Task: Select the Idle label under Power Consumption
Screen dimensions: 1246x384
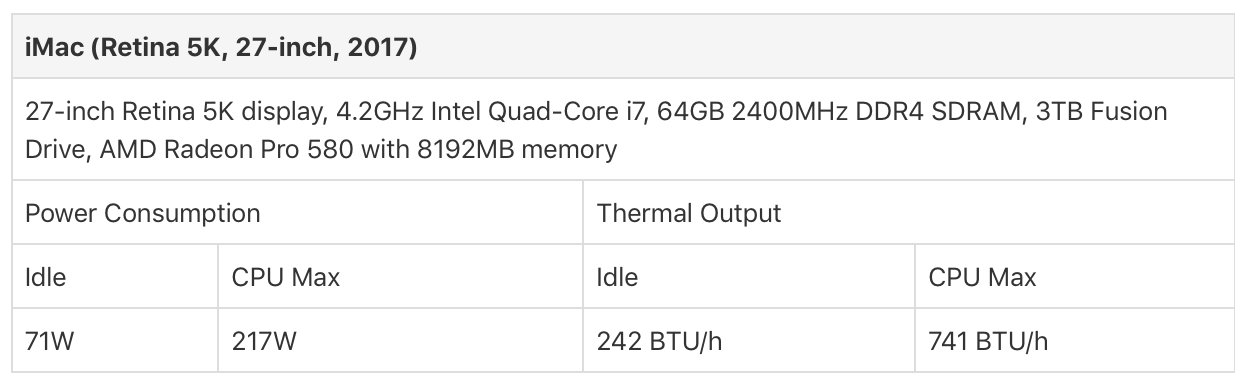Action: tap(46, 277)
